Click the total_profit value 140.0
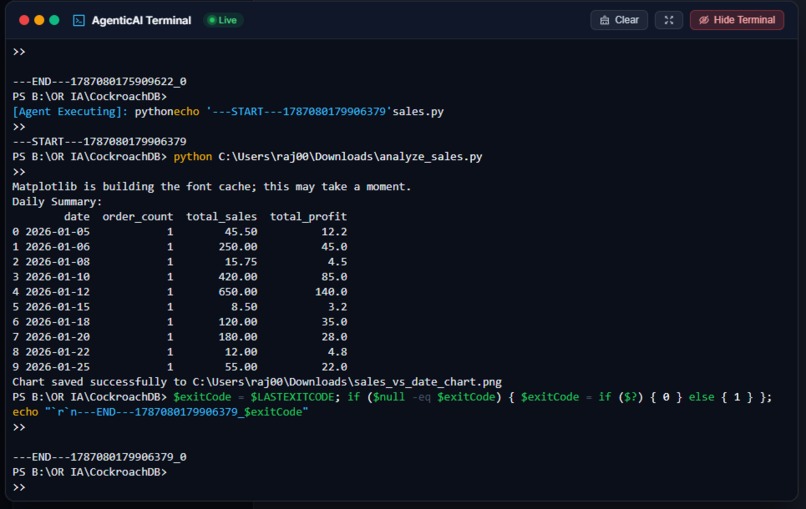806x509 pixels. point(331,292)
